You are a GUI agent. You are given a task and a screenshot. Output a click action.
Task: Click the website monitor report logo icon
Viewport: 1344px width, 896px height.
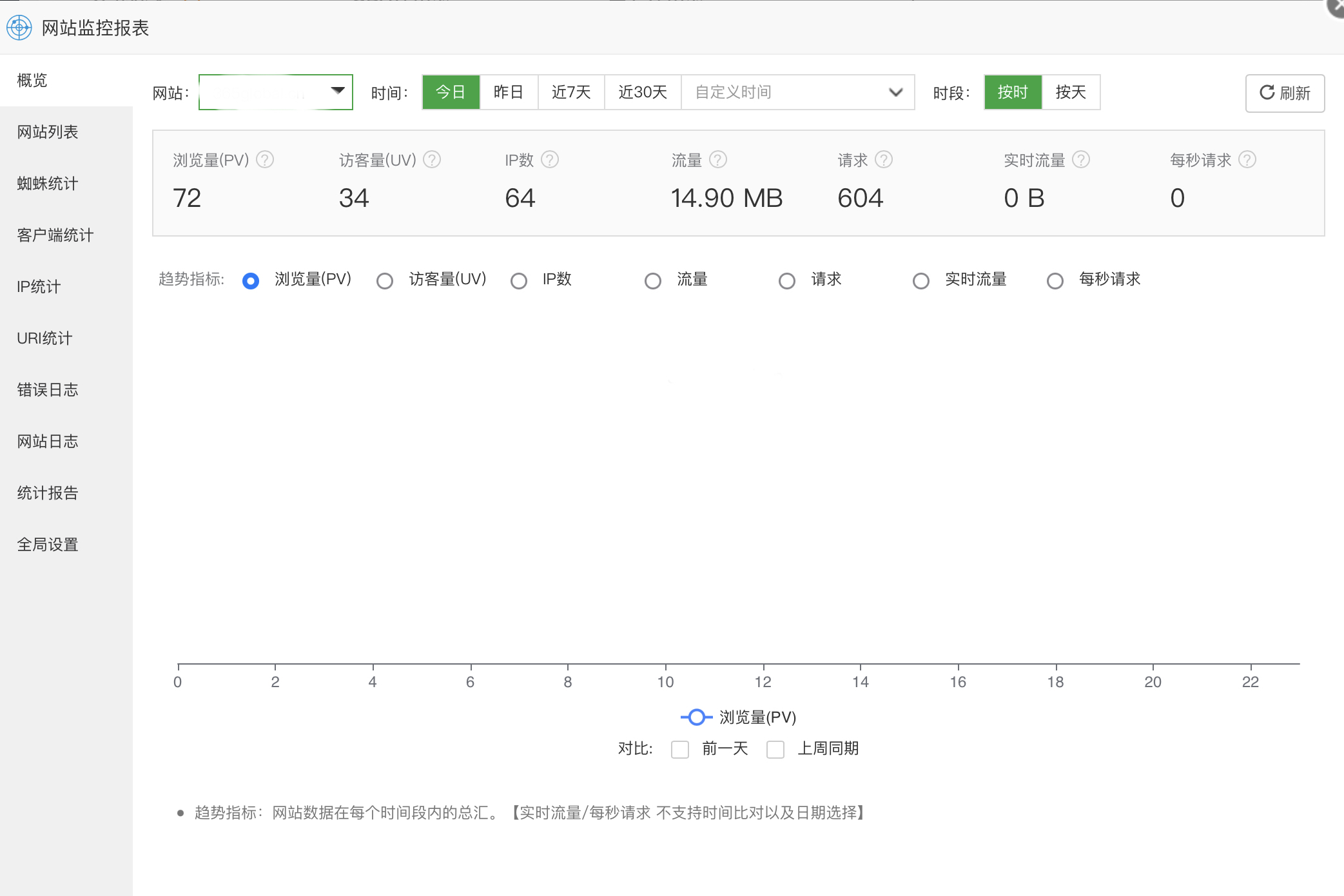[x=19, y=28]
